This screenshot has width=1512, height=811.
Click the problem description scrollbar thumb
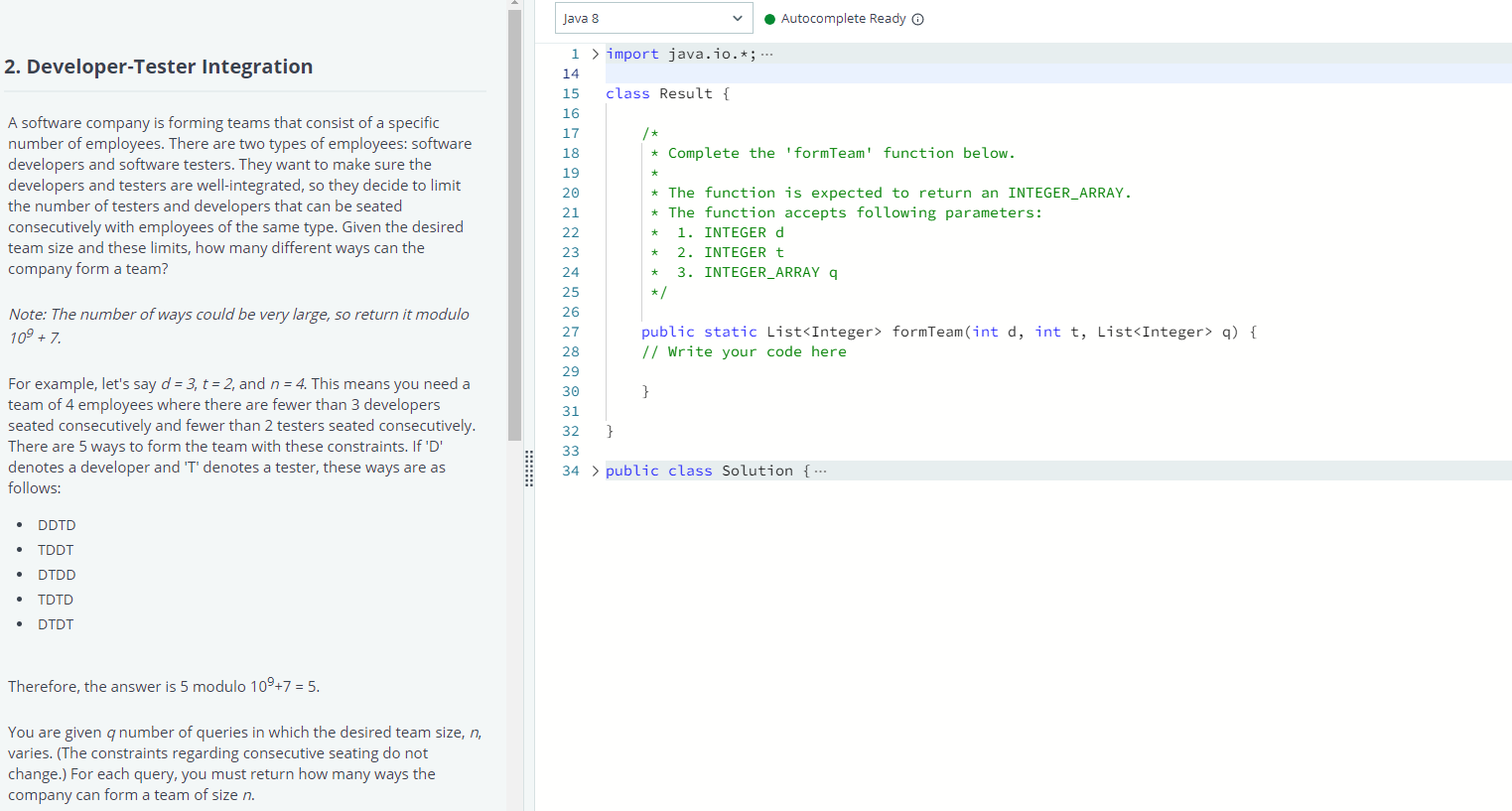point(514,224)
